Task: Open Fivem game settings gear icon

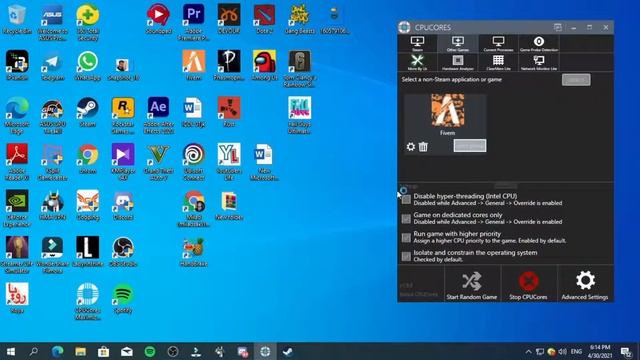Action: tap(411, 147)
